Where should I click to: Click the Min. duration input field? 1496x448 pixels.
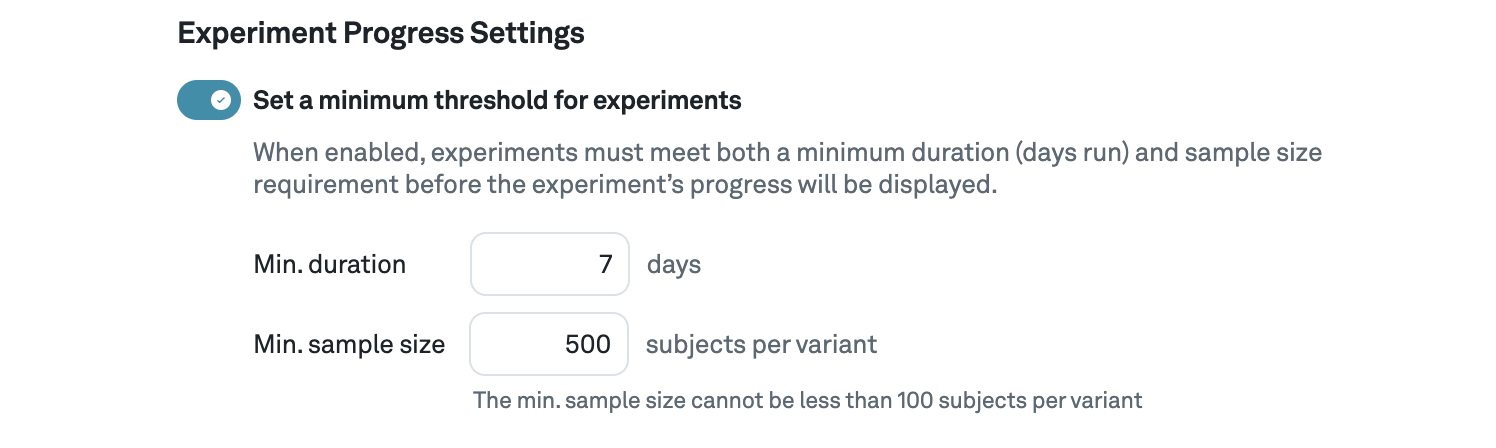549,264
